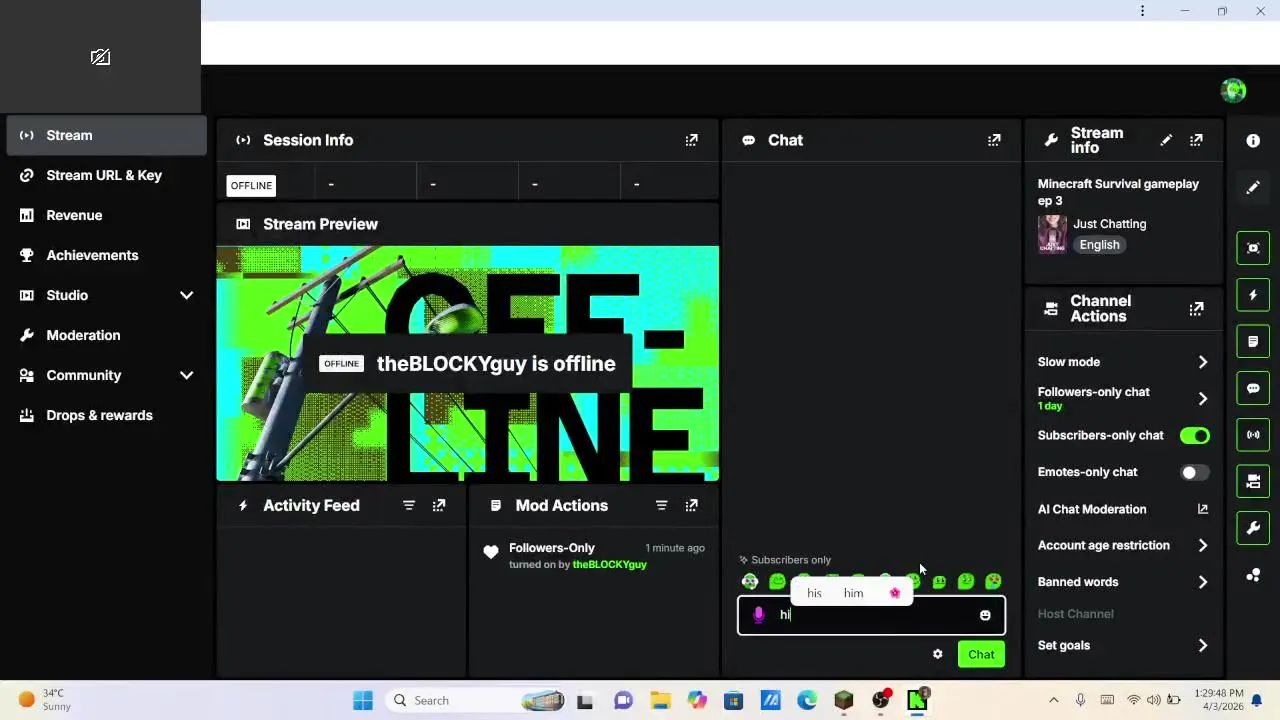The image size is (1280, 720).
Task: Open Minecraft block icon in taskbar
Action: click(x=844, y=700)
